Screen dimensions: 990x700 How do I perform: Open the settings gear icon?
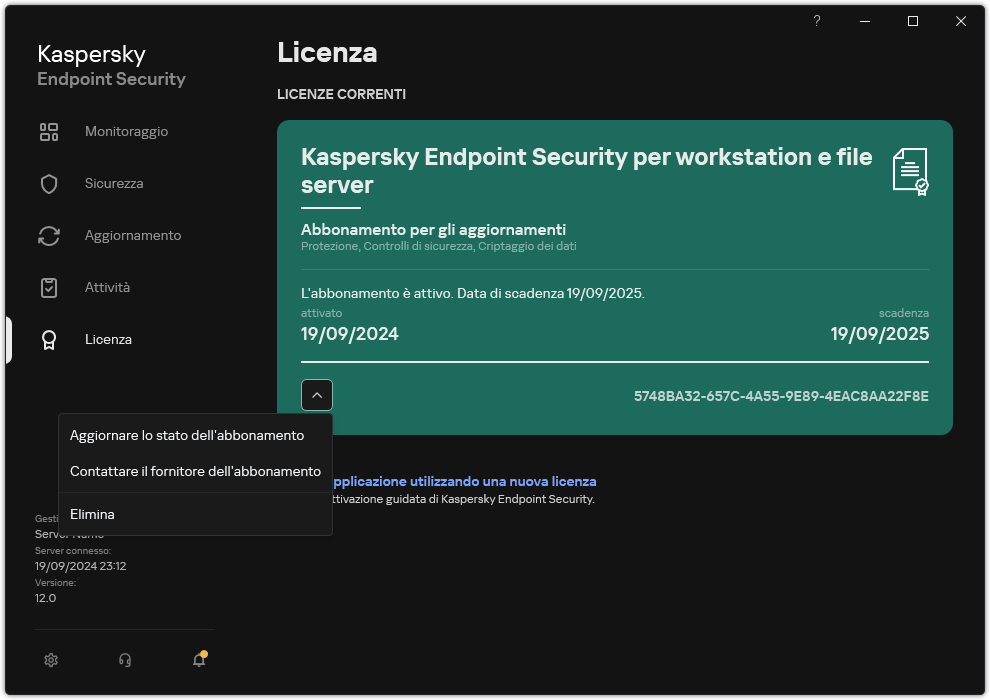tap(50, 660)
